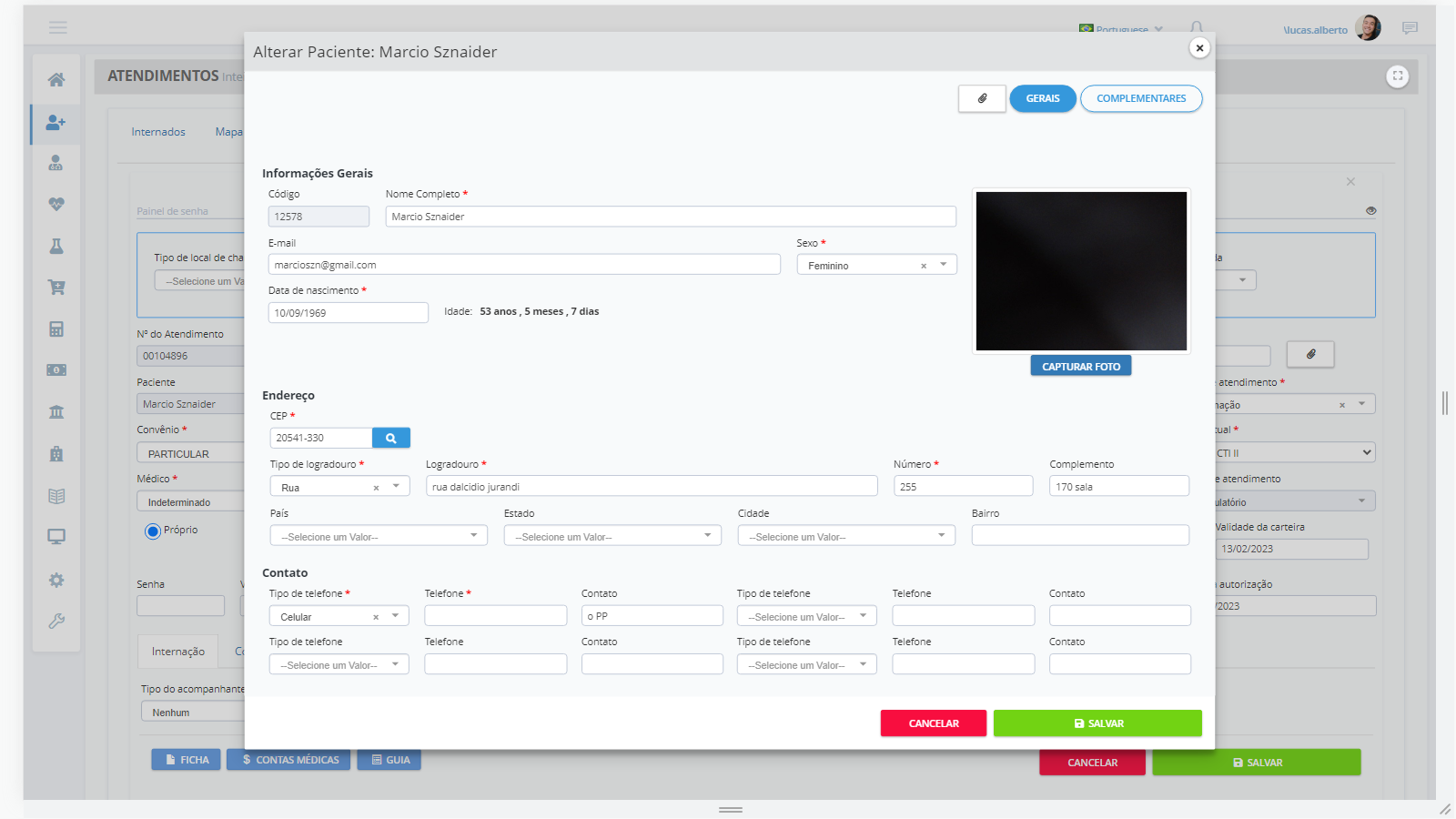Click the green Salvar button in dialog

pyautogui.click(x=1097, y=723)
